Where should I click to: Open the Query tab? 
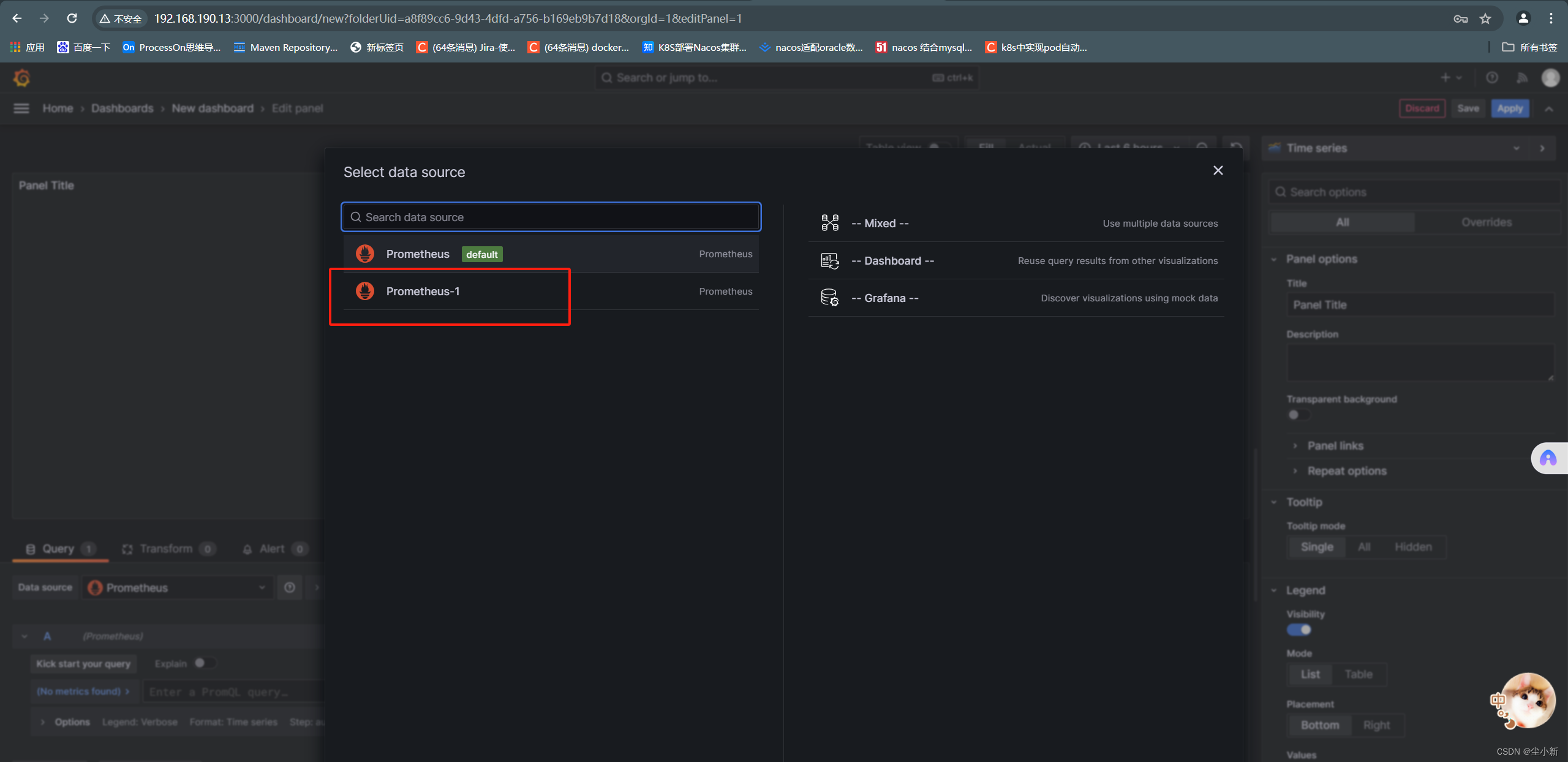click(x=60, y=549)
